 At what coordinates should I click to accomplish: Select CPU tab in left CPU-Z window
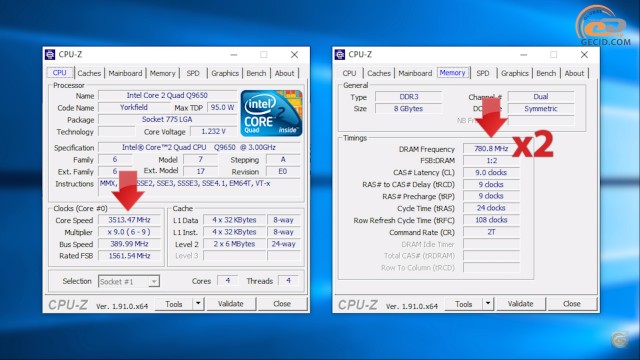pyautogui.click(x=60, y=72)
